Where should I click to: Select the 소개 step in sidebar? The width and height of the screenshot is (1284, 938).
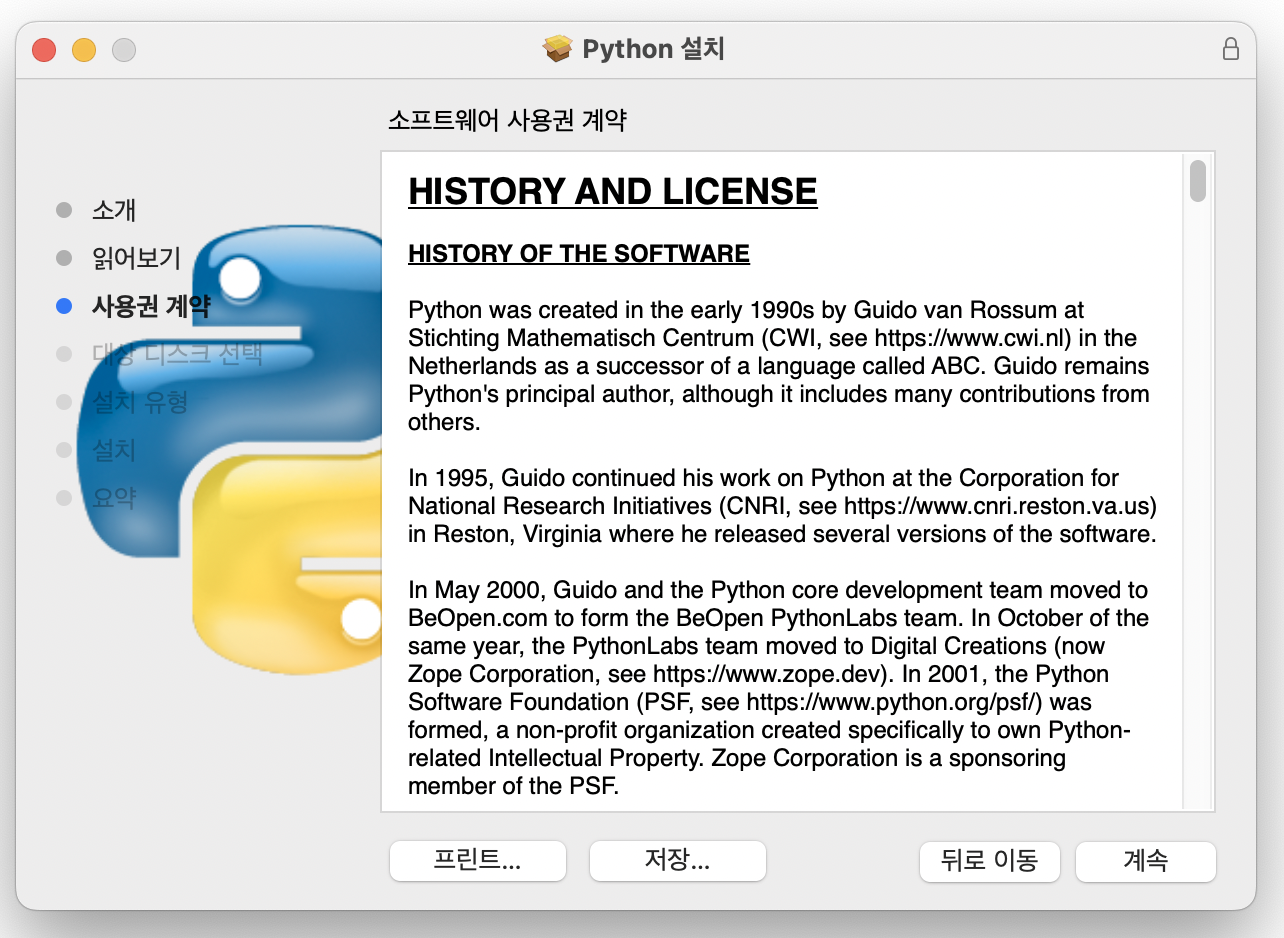tap(114, 210)
